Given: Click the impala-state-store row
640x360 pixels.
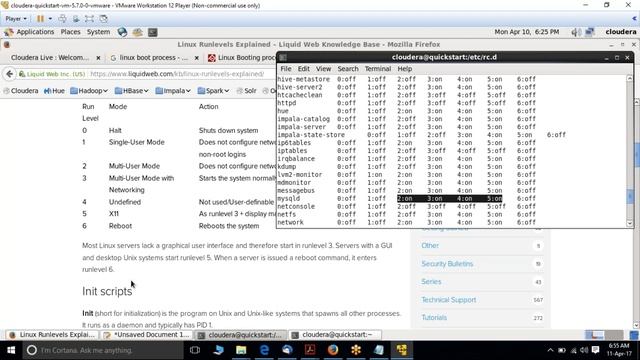Looking at the screenshot, I should pos(421,135).
